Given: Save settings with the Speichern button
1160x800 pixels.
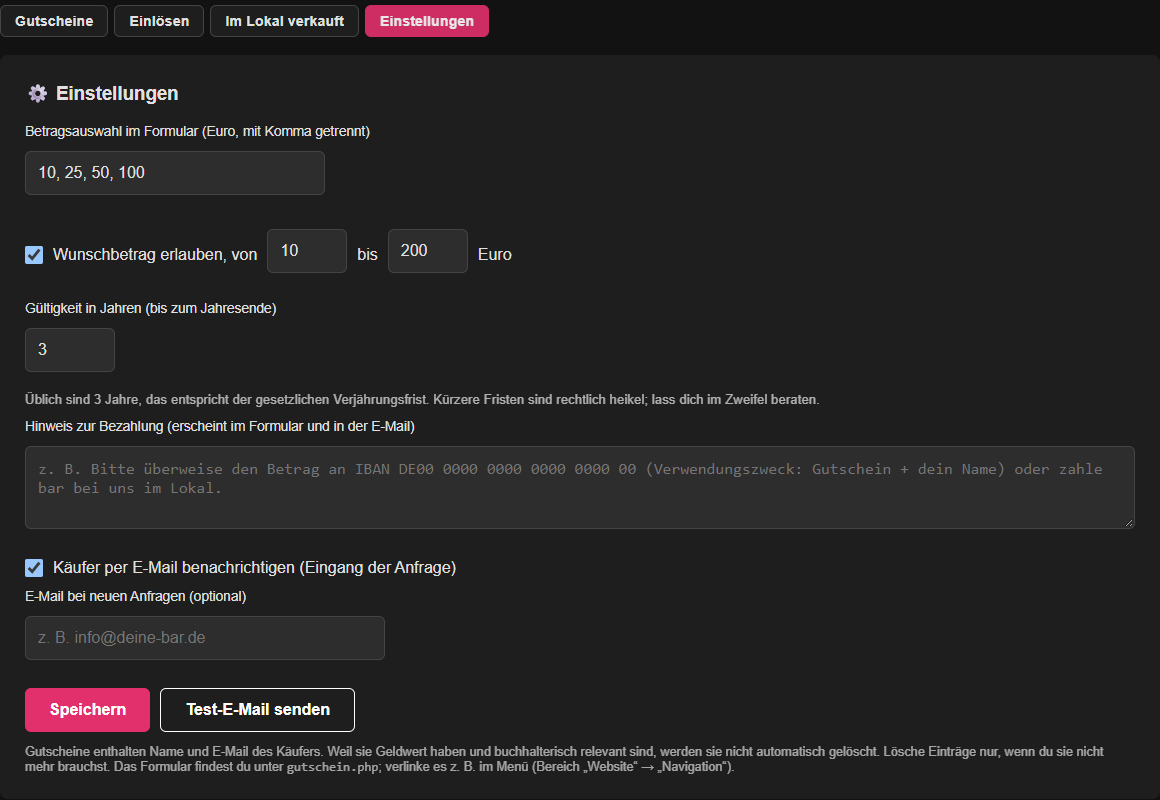Looking at the screenshot, I should pyautogui.click(x=87, y=710).
